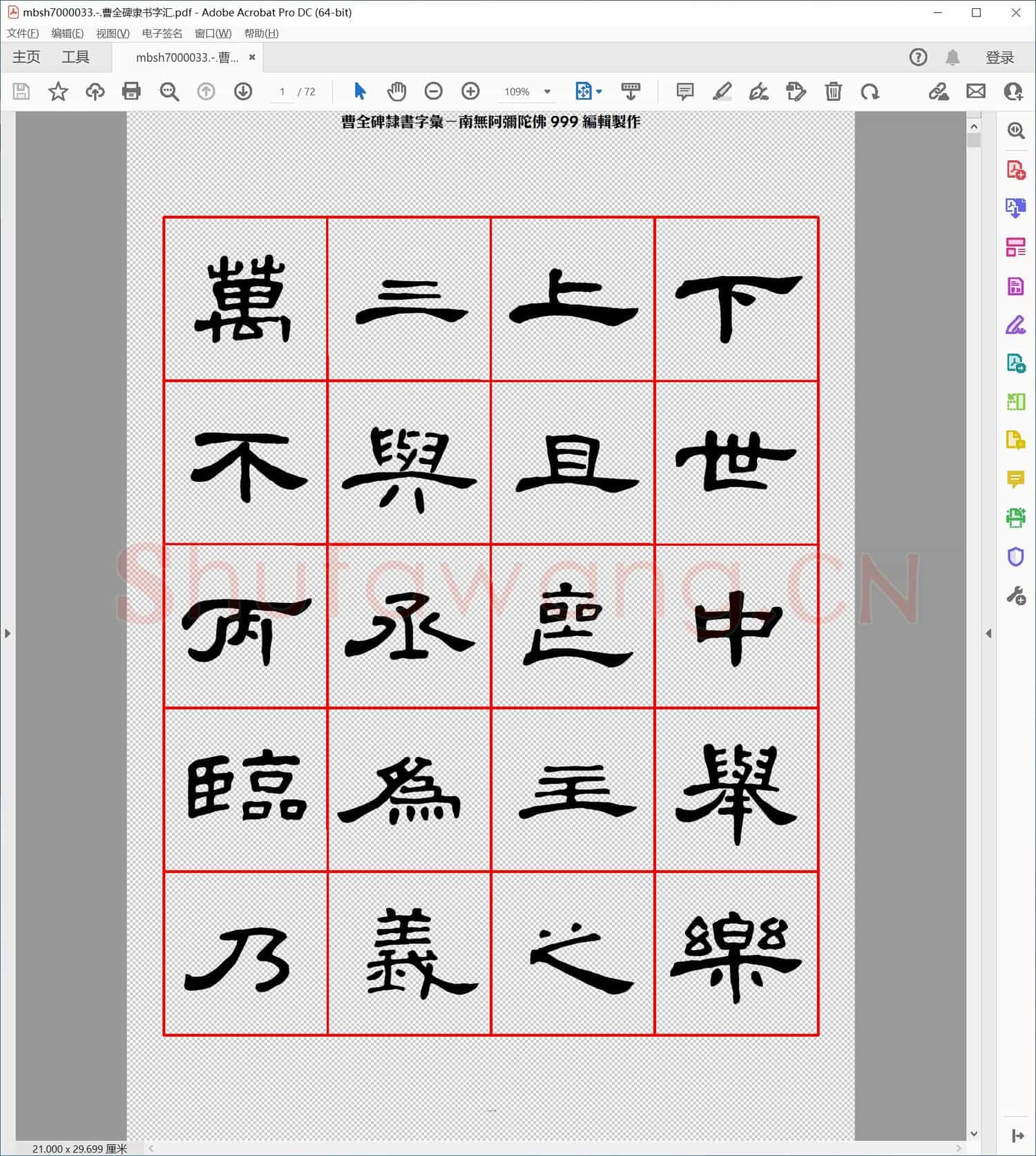Open the 文件(F) menu
Image resolution: width=1036 pixels, height=1156 pixels.
pyautogui.click(x=23, y=33)
